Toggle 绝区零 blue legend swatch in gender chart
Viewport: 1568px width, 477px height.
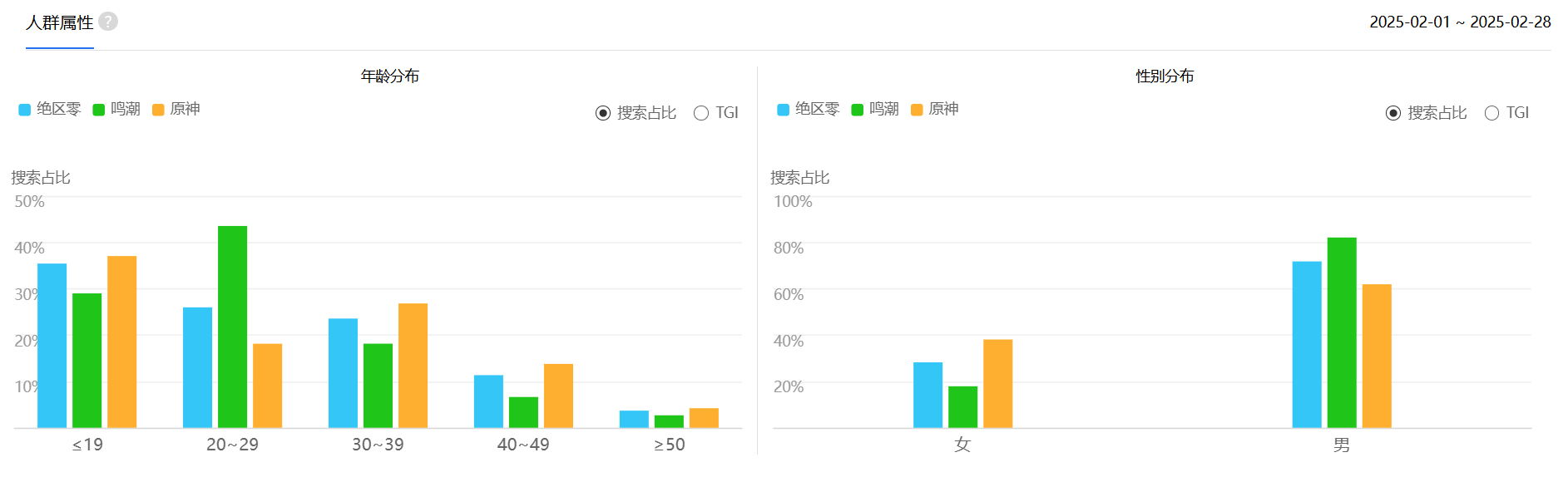[784, 110]
